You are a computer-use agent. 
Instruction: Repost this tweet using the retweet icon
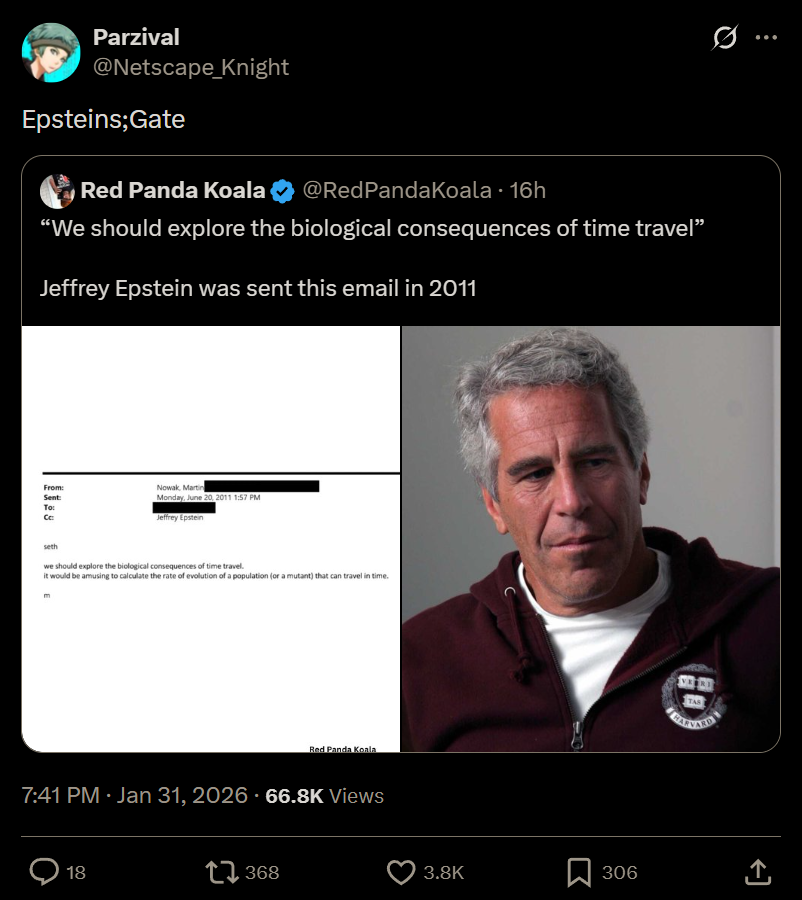tap(221, 872)
